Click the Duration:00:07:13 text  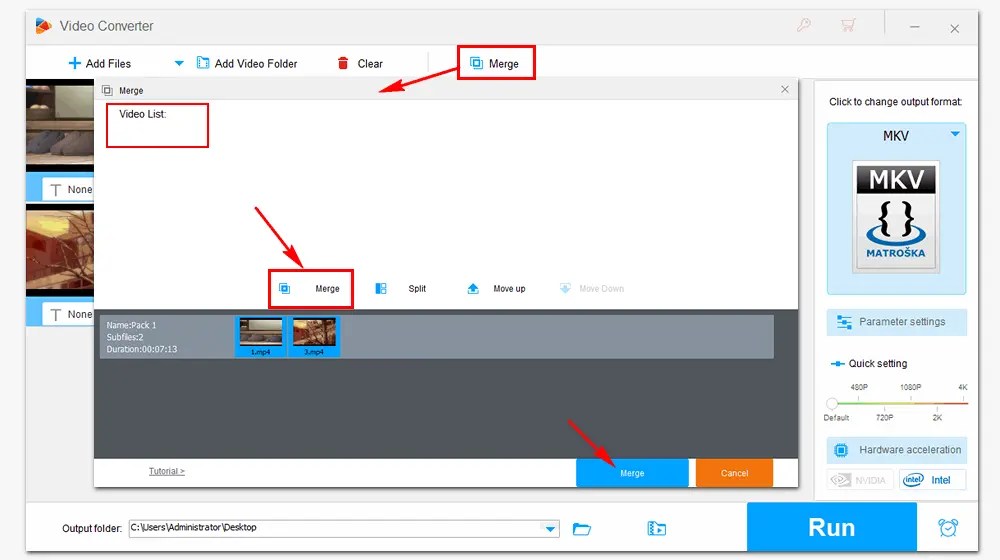pos(142,350)
